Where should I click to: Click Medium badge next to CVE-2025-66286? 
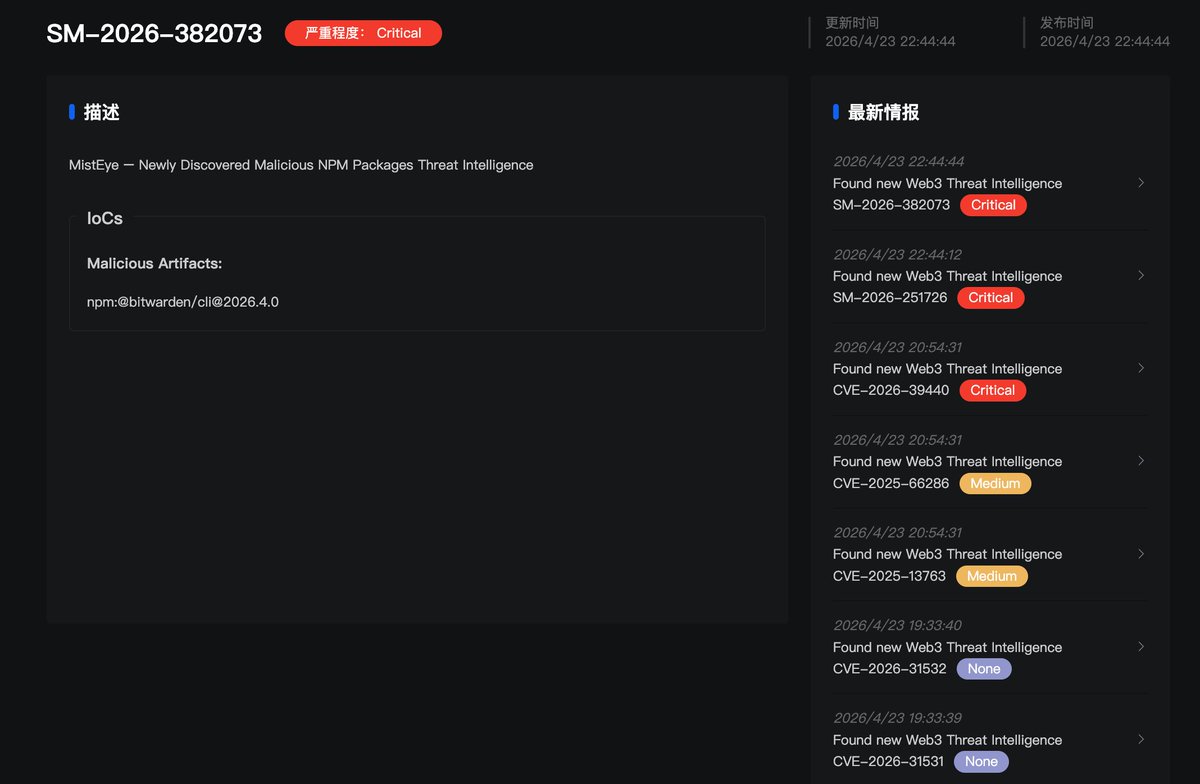(x=995, y=484)
